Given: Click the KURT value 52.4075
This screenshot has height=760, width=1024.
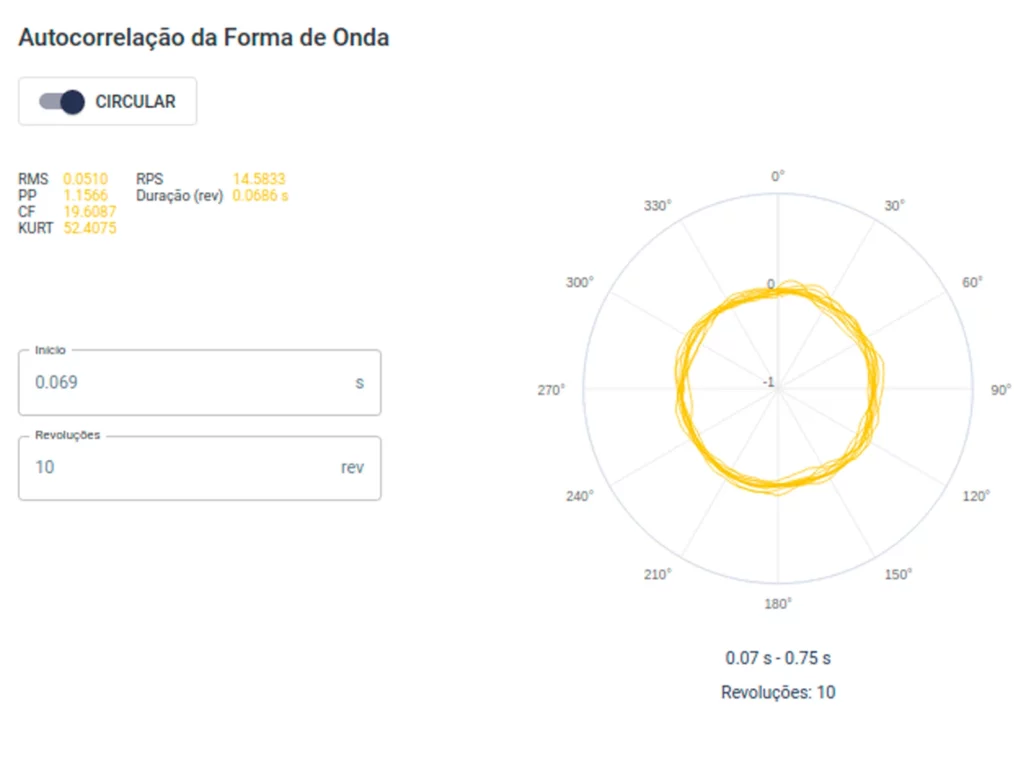Looking at the screenshot, I should point(89,228).
